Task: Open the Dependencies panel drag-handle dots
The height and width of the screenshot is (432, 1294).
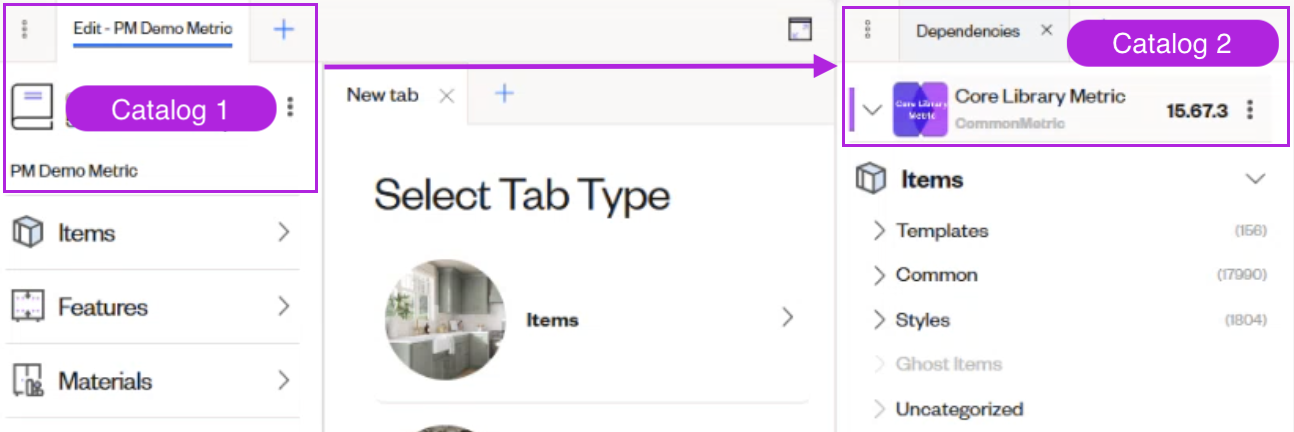Action: pos(867,30)
